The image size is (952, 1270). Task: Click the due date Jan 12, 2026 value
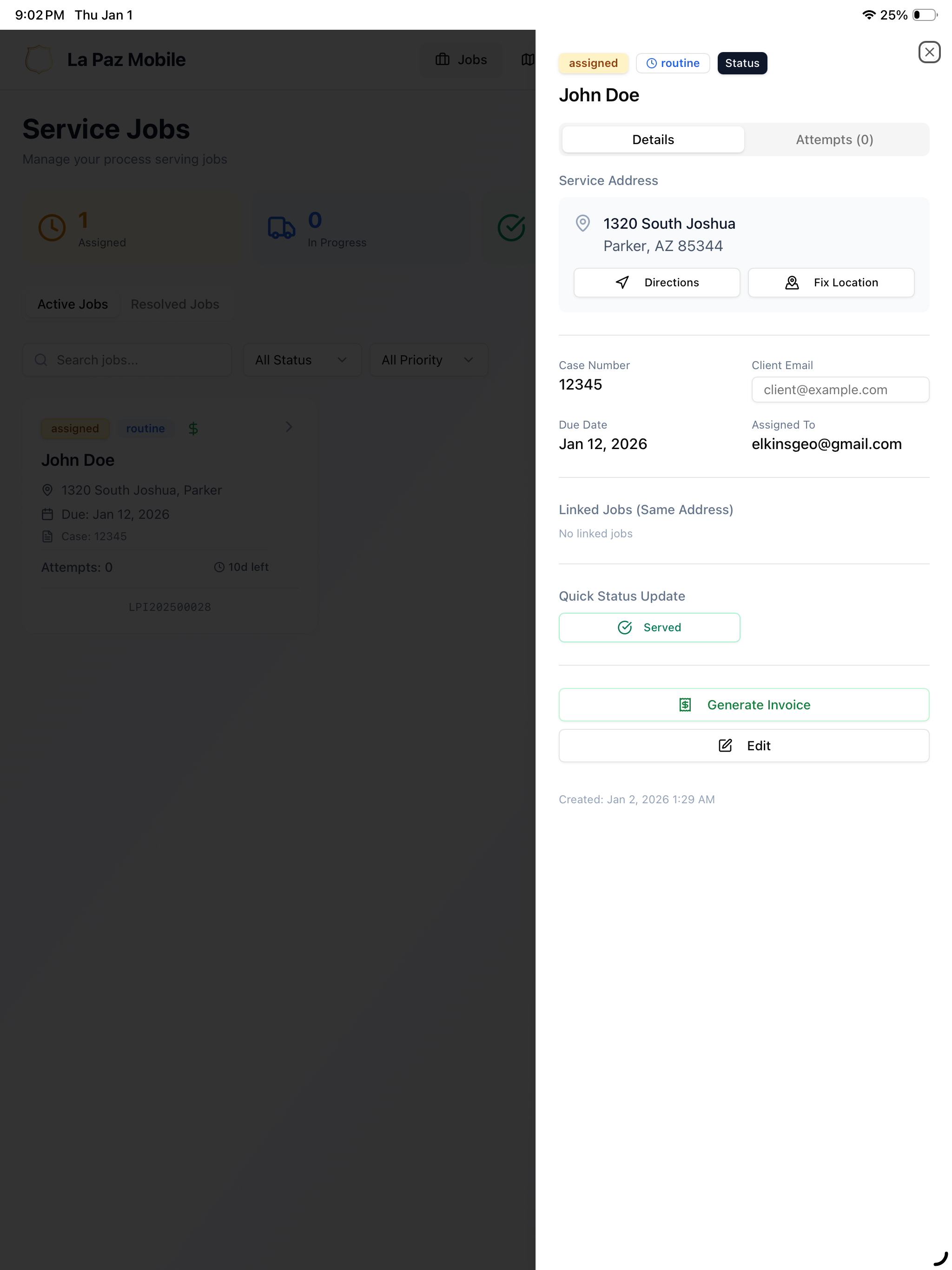click(x=603, y=444)
